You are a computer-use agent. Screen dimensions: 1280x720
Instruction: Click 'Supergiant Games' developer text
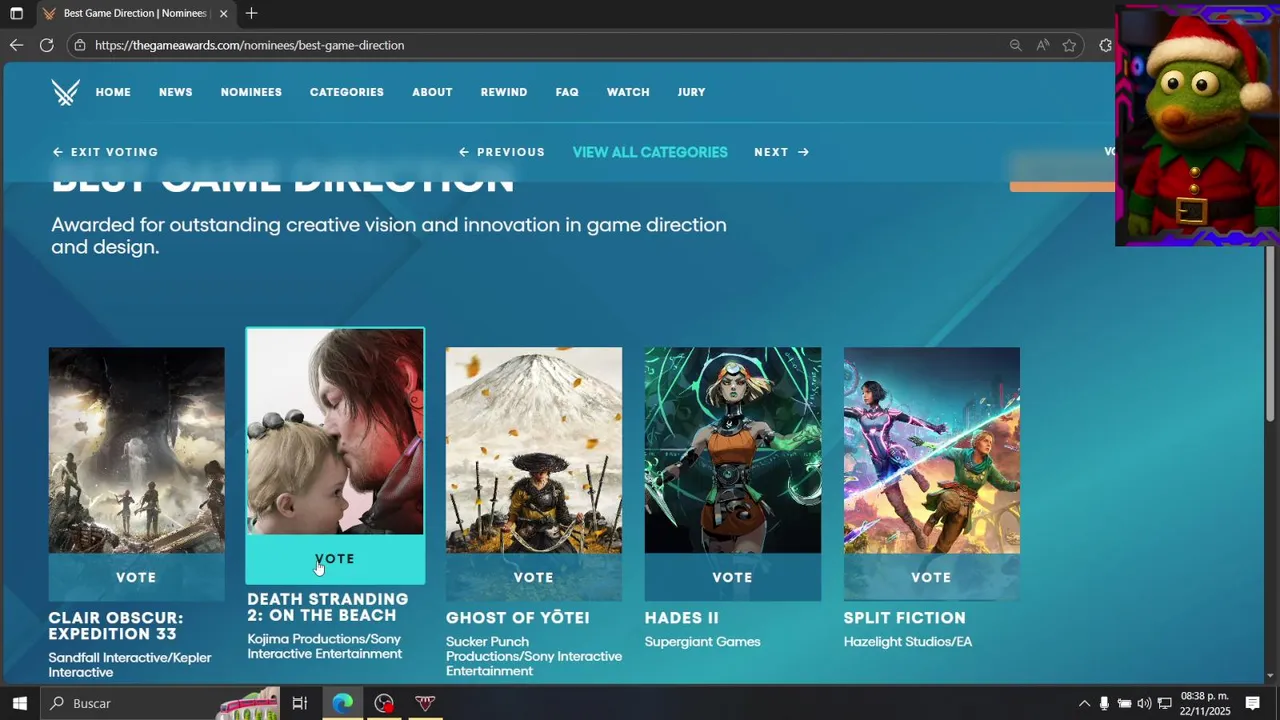tap(703, 642)
